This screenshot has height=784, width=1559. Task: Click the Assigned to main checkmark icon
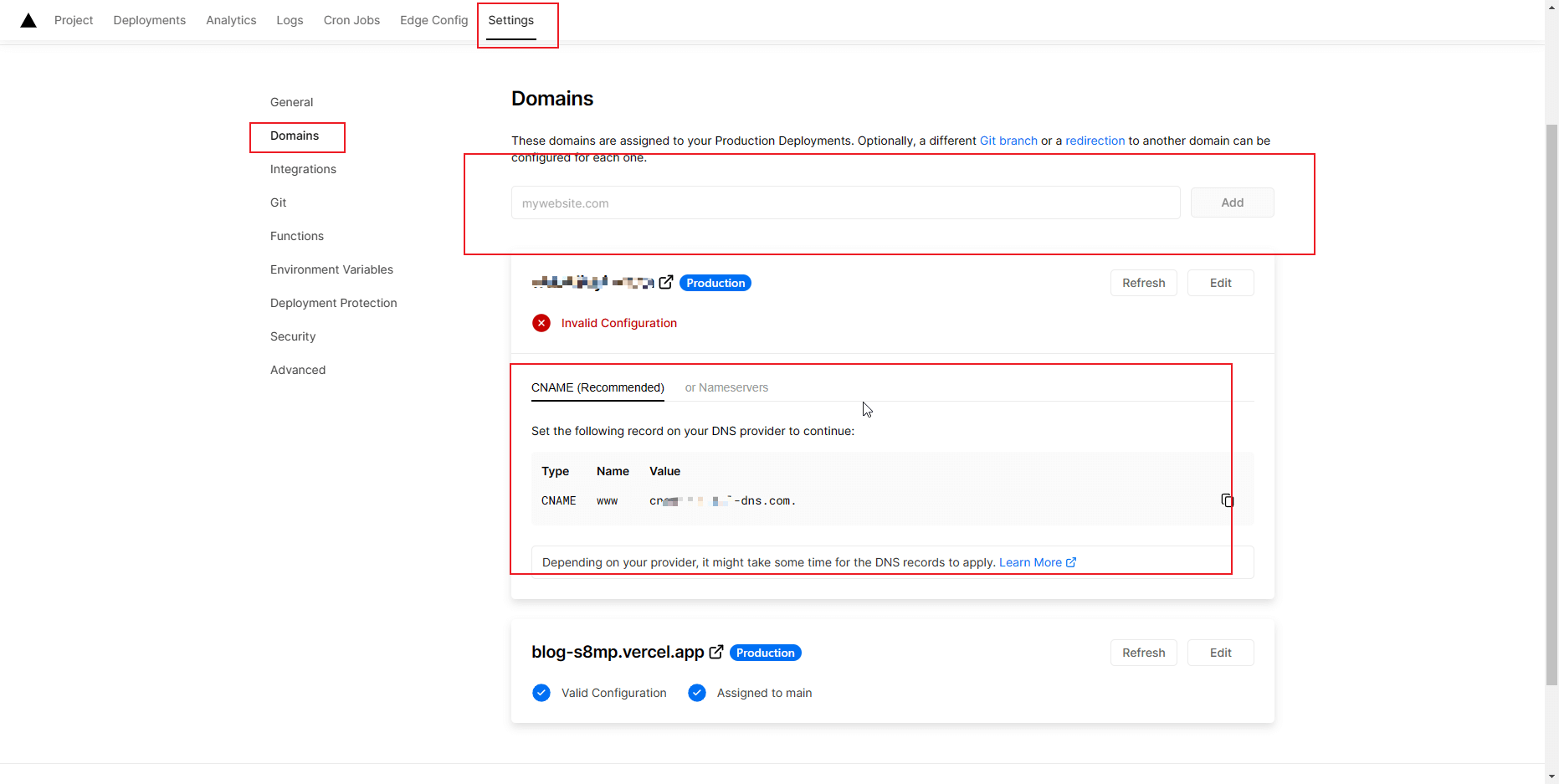[x=697, y=693]
